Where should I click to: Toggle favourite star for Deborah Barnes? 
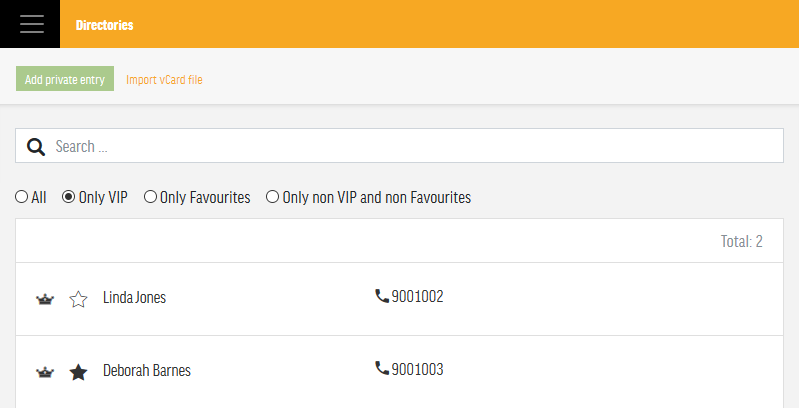78,372
